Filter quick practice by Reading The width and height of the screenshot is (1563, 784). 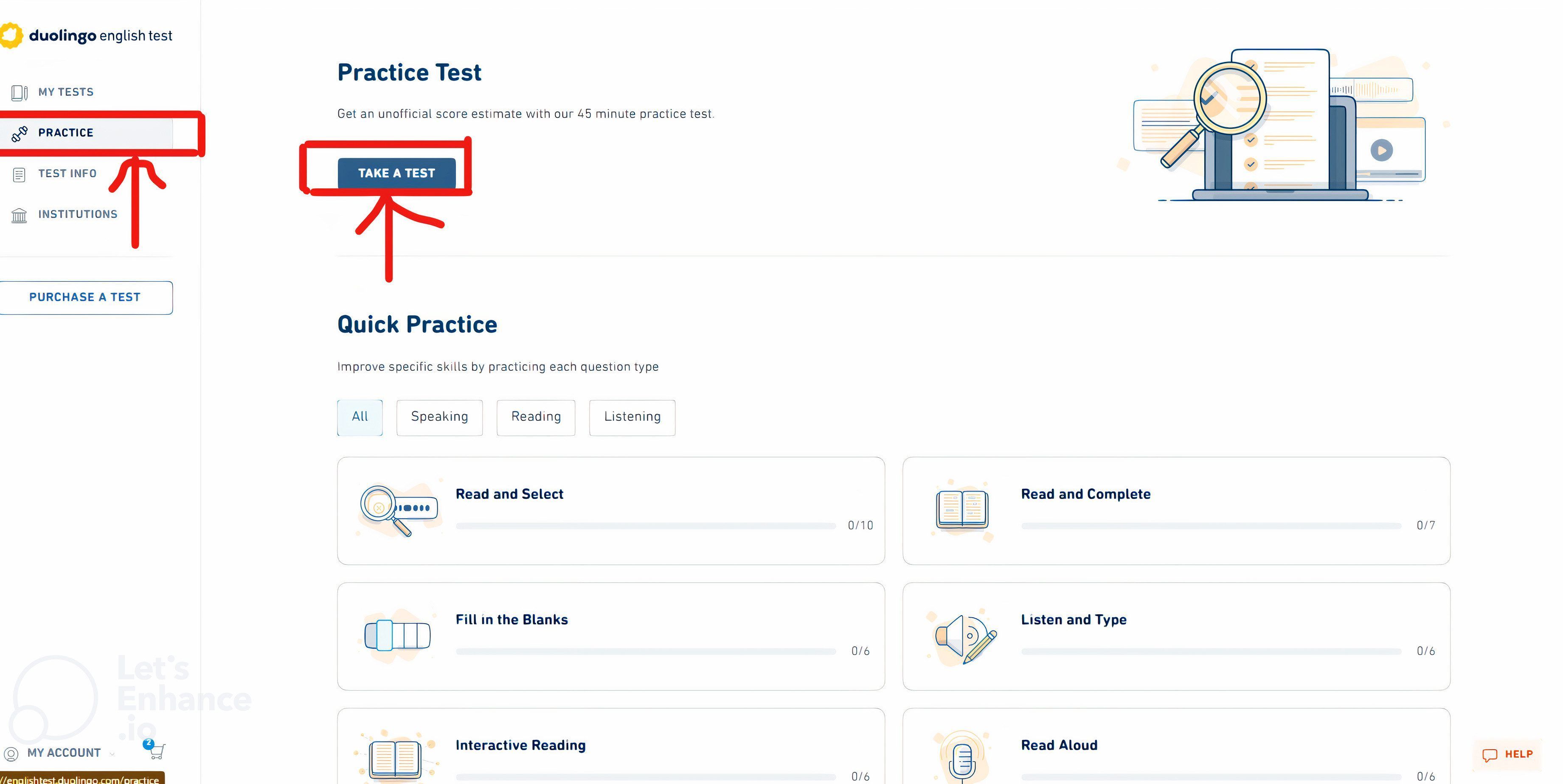click(536, 417)
